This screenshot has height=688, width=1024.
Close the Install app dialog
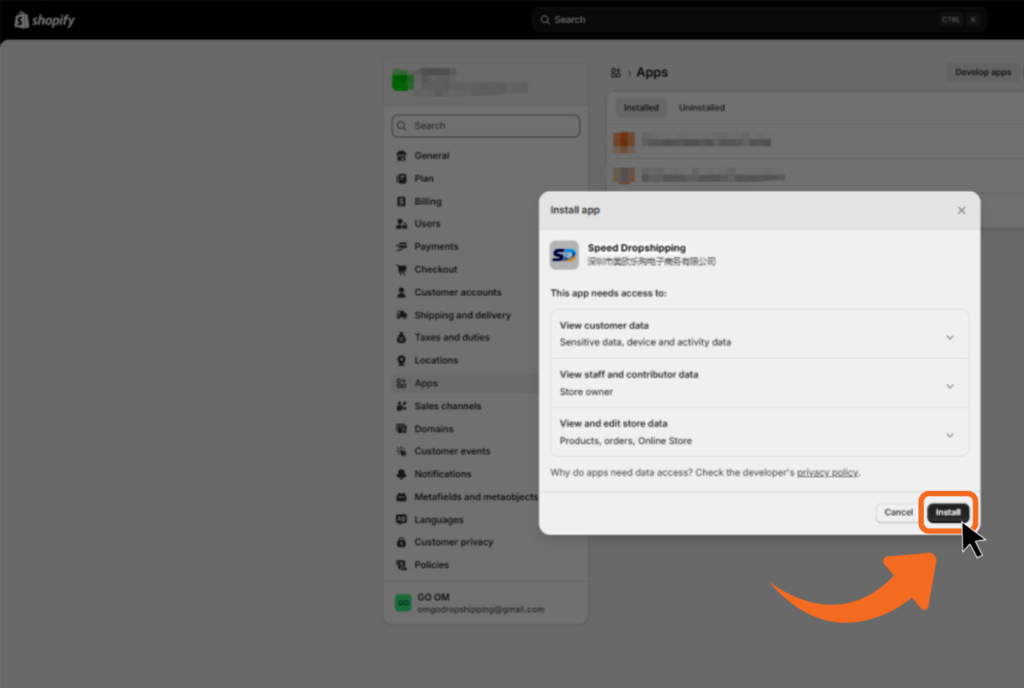(x=961, y=211)
